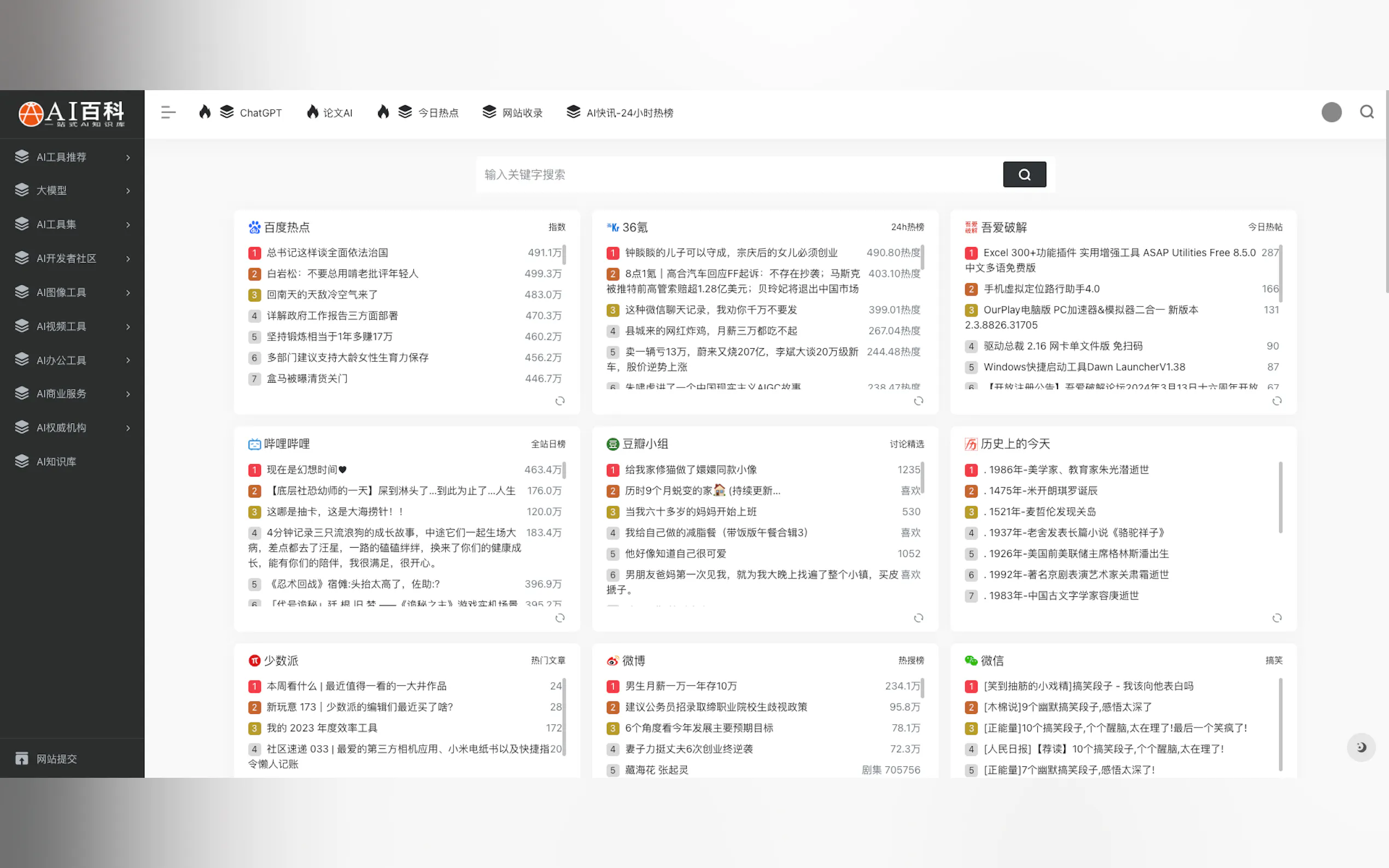The width and height of the screenshot is (1389, 868).
Task: Toggle dark mode with the moon button
Action: pos(1361,747)
